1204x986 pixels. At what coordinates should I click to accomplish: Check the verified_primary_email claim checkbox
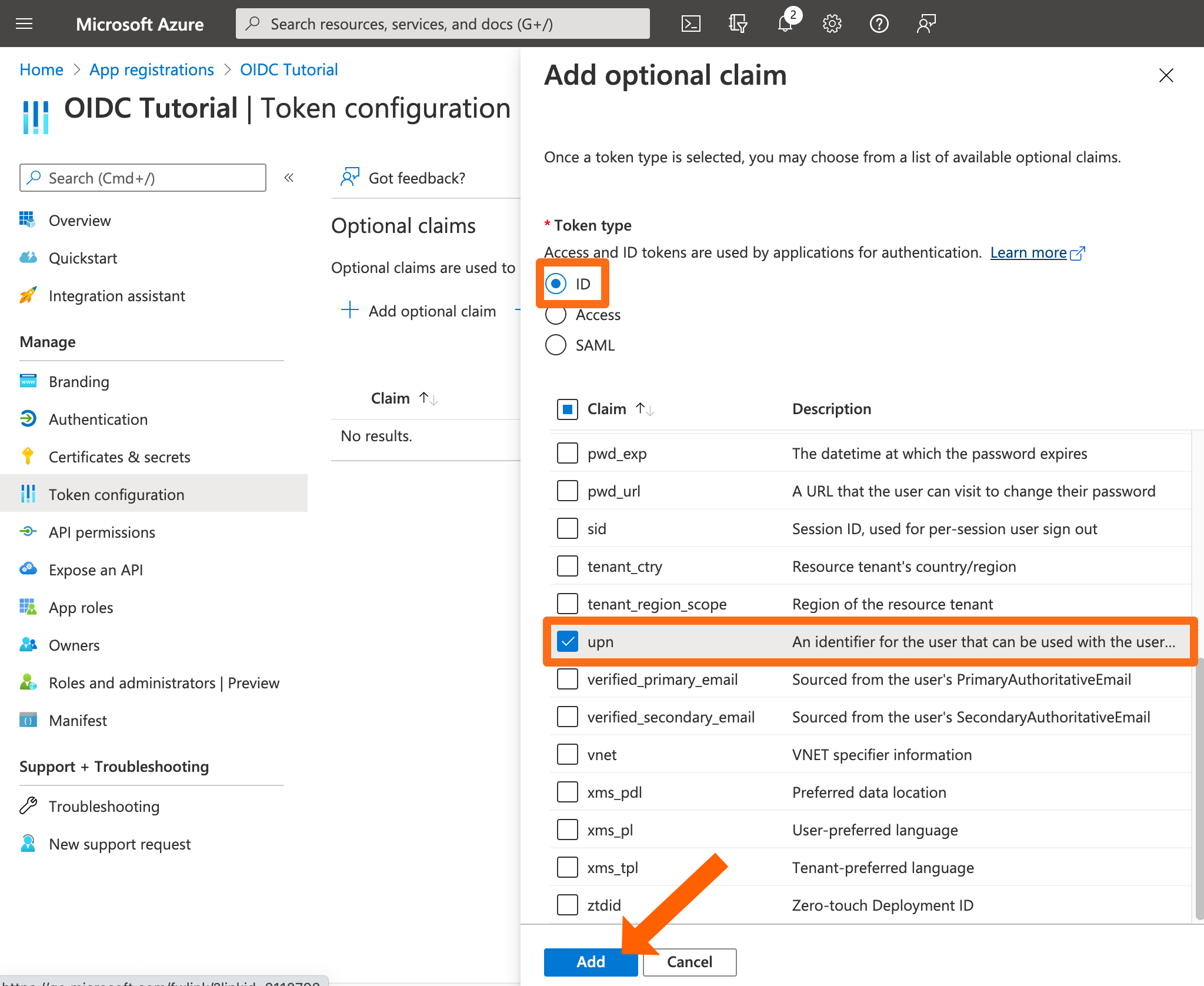568,679
